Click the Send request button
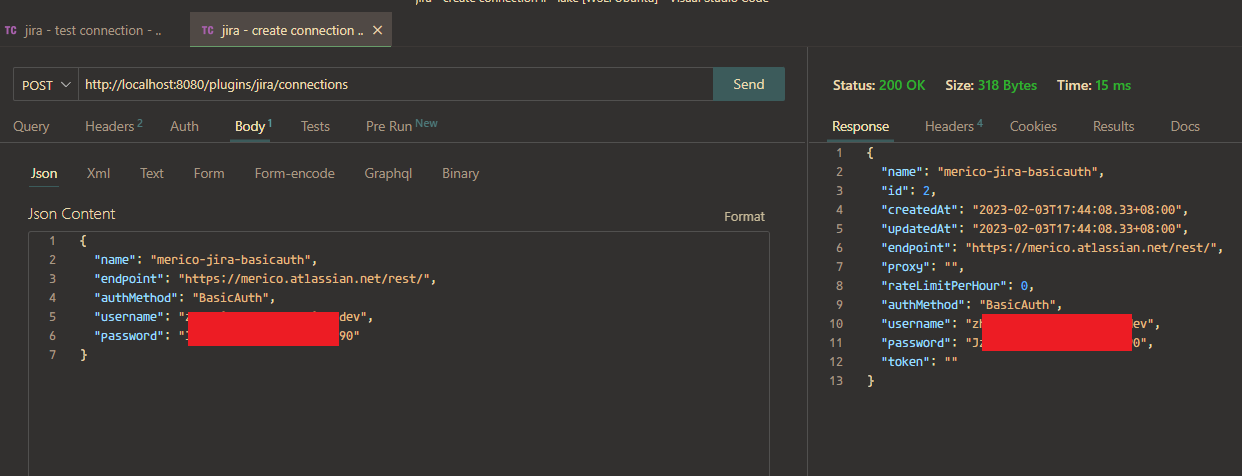The image size is (1242, 476). 749,84
